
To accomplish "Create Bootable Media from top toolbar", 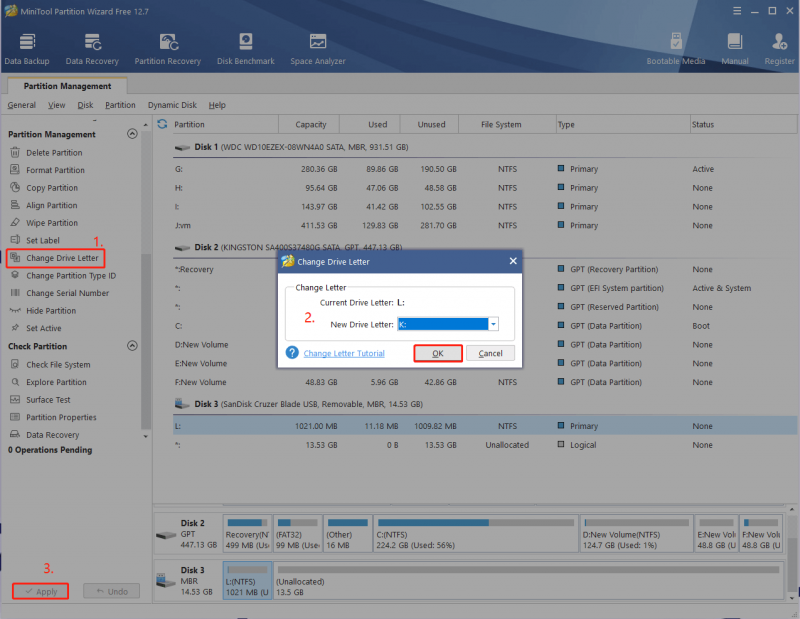I will tap(676, 49).
